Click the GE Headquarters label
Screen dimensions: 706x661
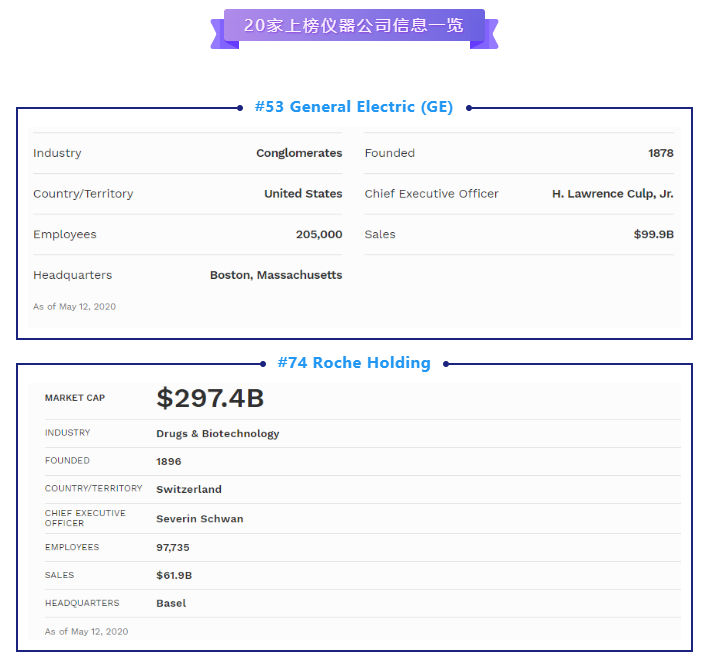click(72, 275)
